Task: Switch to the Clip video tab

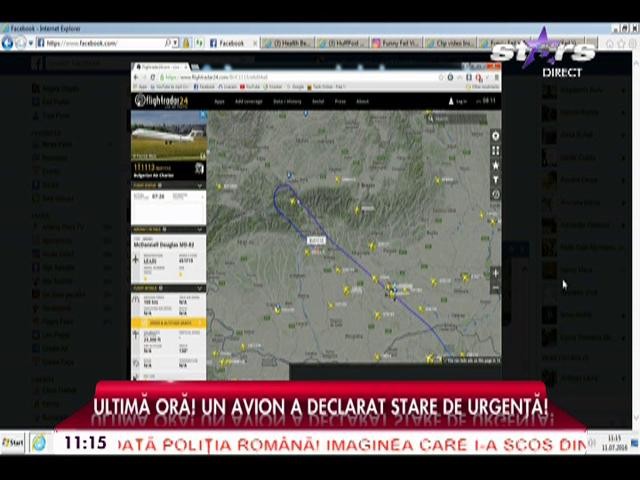Action: pyautogui.click(x=451, y=43)
